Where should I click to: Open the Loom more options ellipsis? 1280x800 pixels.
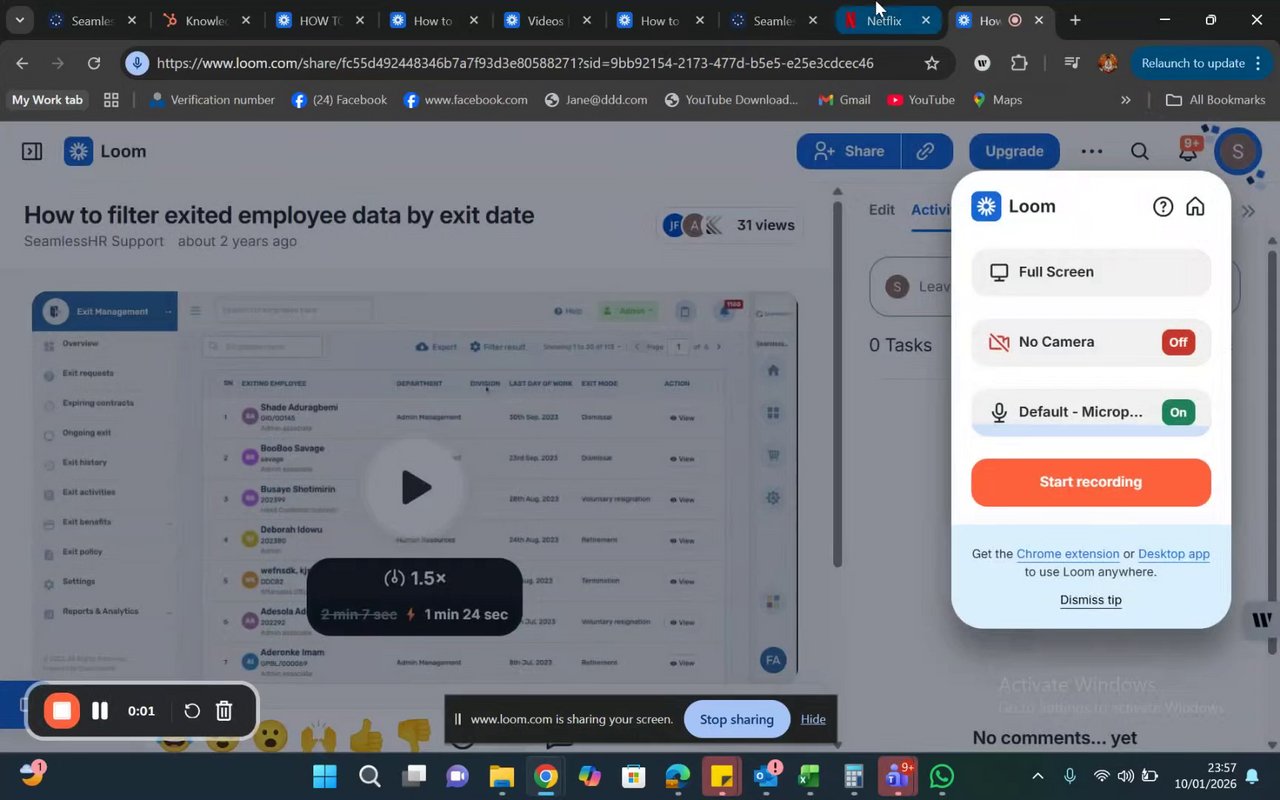[1092, 151]
